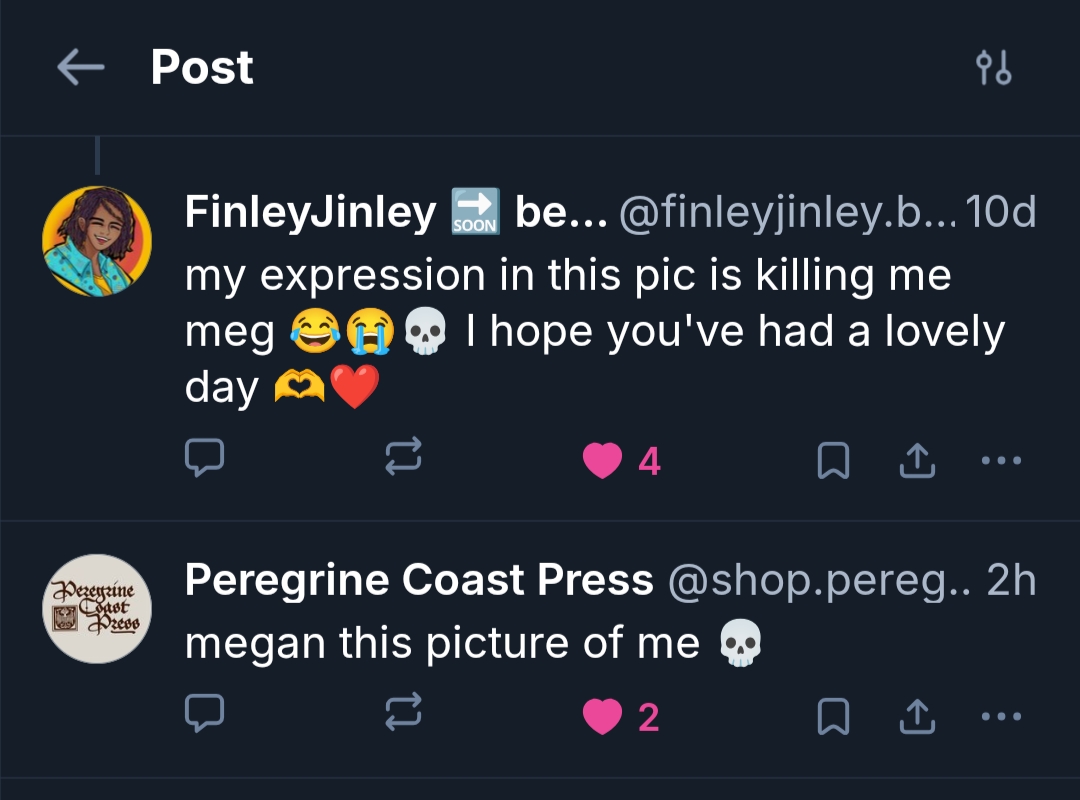Repost Peregrine Coast Press post
The height and width of the screenshot is (800, 1080).
(404, 716)
